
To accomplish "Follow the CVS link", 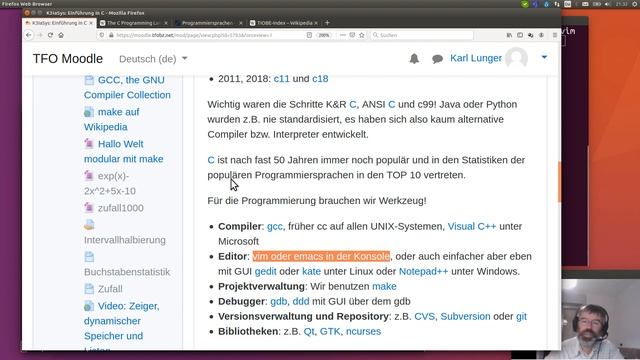I will 424,316.
